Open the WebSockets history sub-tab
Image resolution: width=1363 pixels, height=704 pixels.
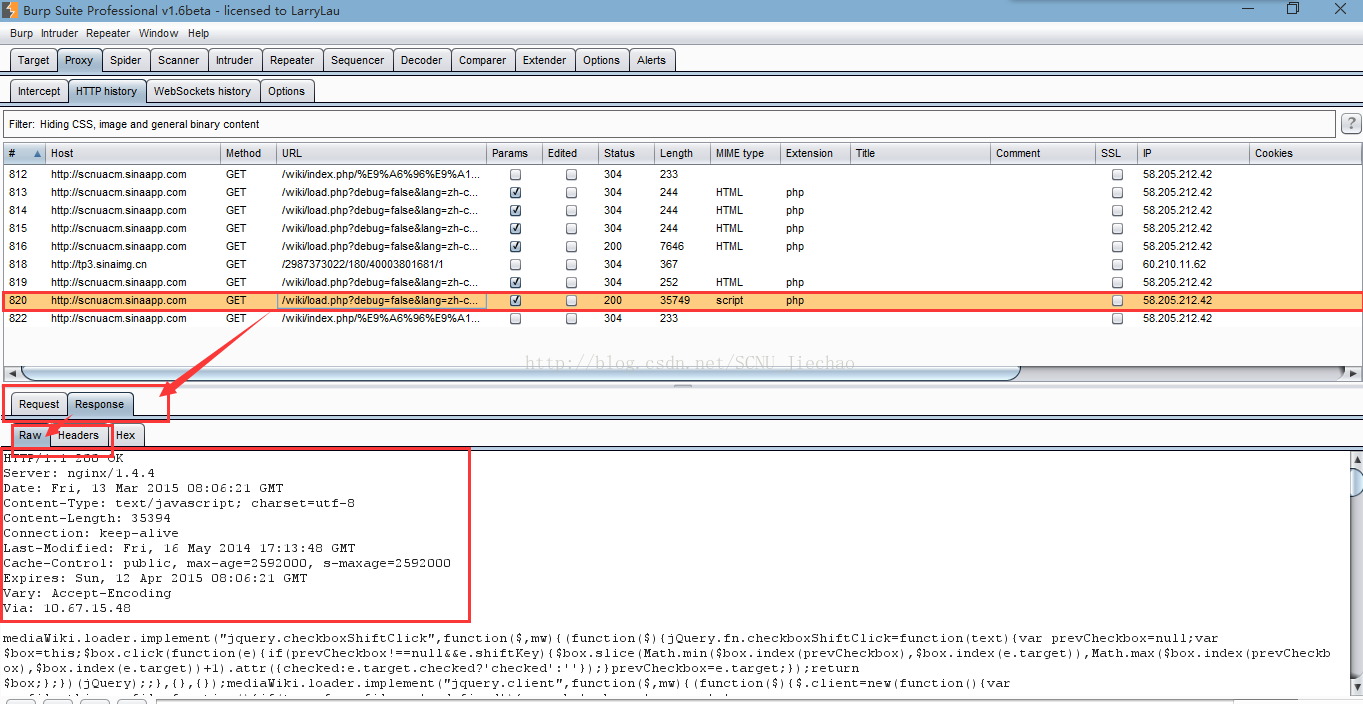(202, 91)
